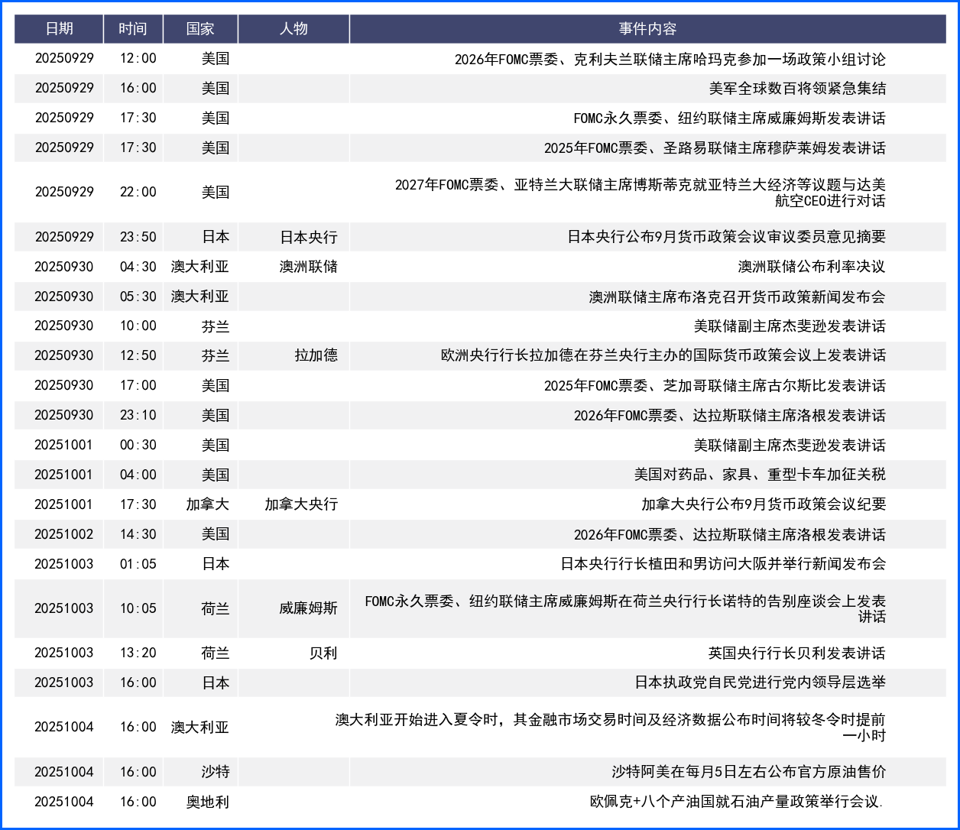Click time cell 04:30
The height and width of the screenshot is (830, 960).
[x=138, y=267]
